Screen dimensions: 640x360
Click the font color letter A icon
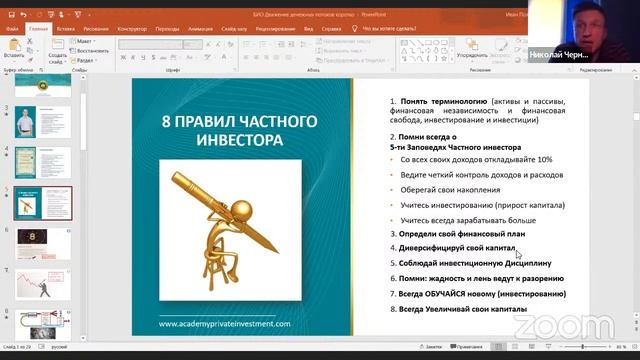point(224,58)
